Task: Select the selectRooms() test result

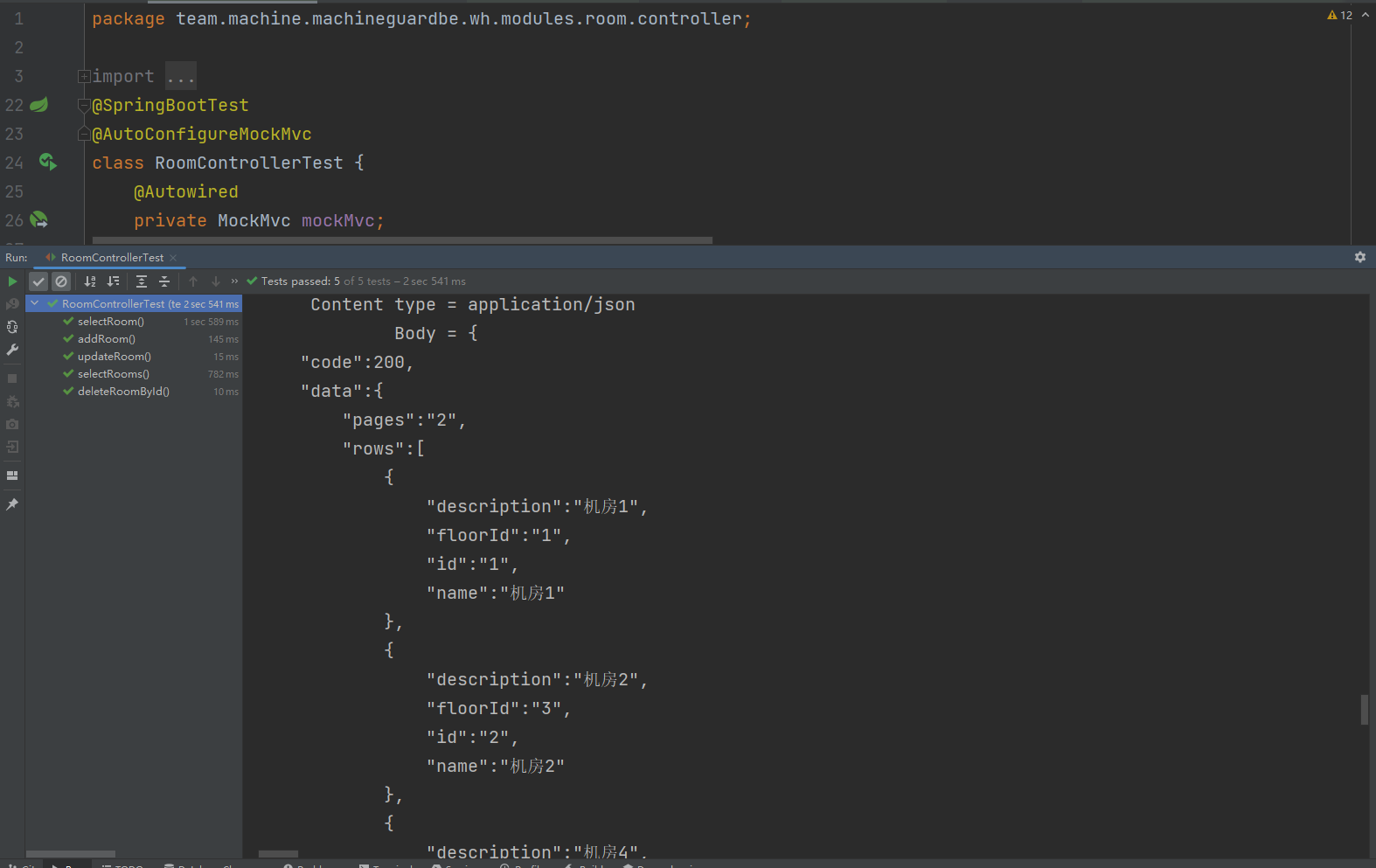Action: 135,374
